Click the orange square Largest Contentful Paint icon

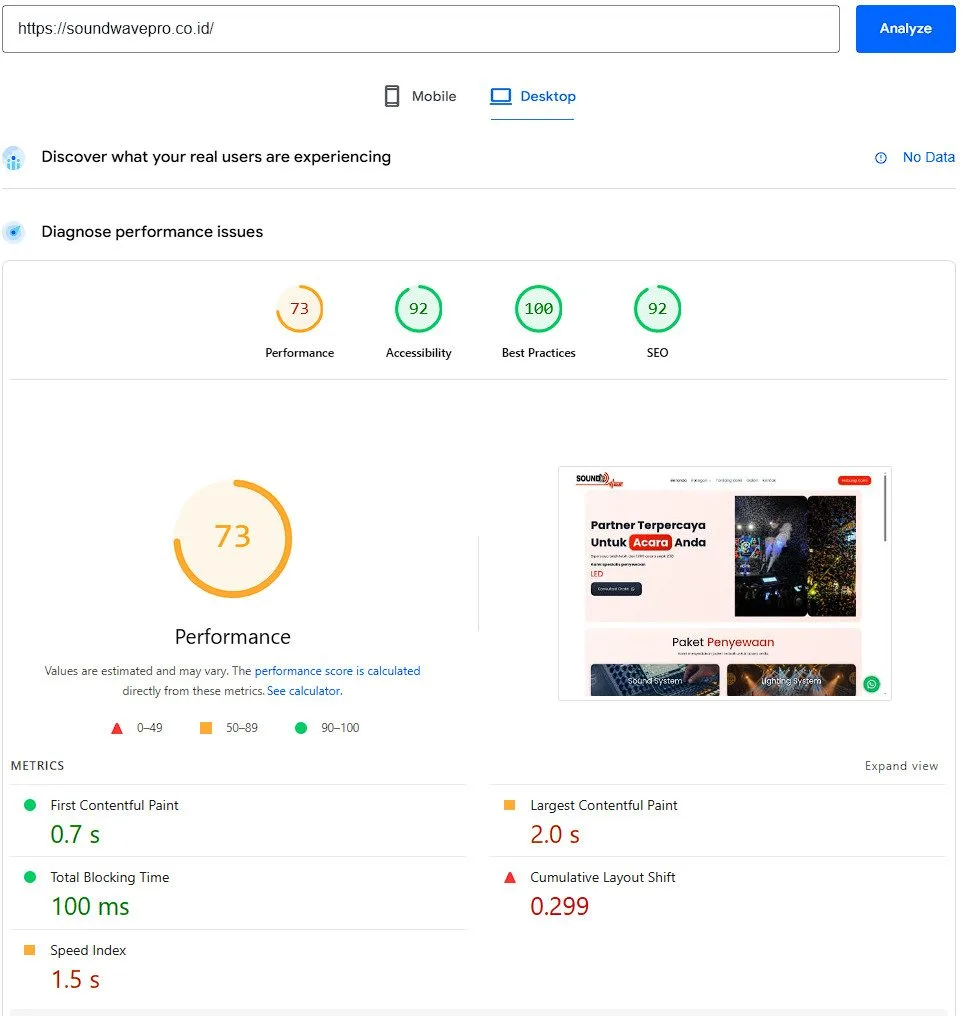point(510,805)
